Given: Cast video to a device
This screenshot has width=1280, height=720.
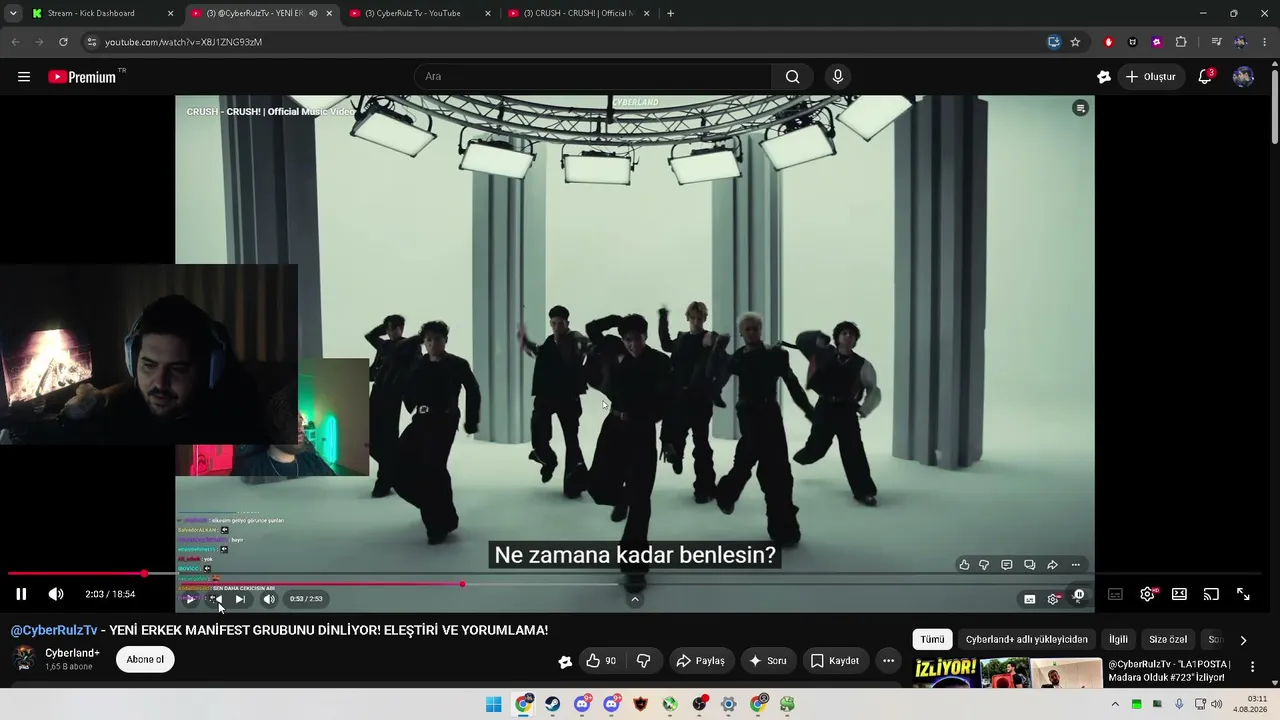Looking at the screenshot, I should click(x=1211, y=594).
